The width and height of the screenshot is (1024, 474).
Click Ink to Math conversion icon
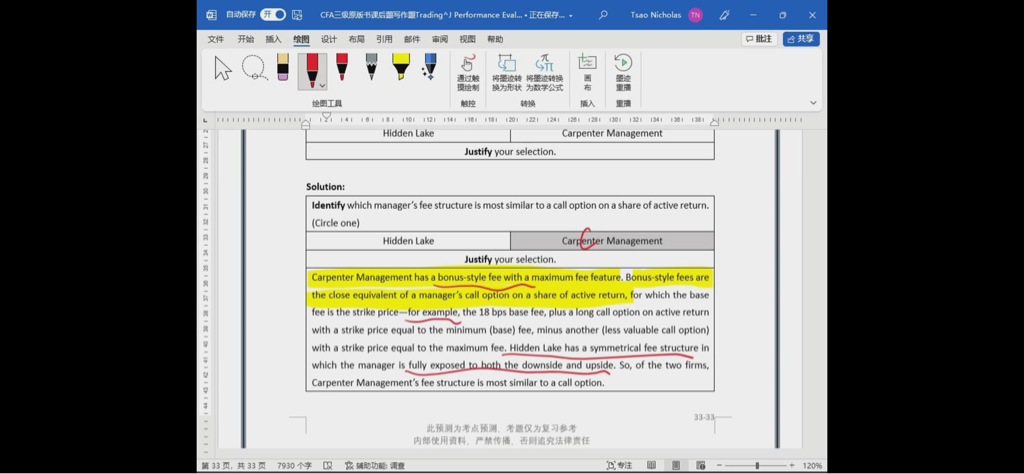pyautogui.click(x=545, y=72)
